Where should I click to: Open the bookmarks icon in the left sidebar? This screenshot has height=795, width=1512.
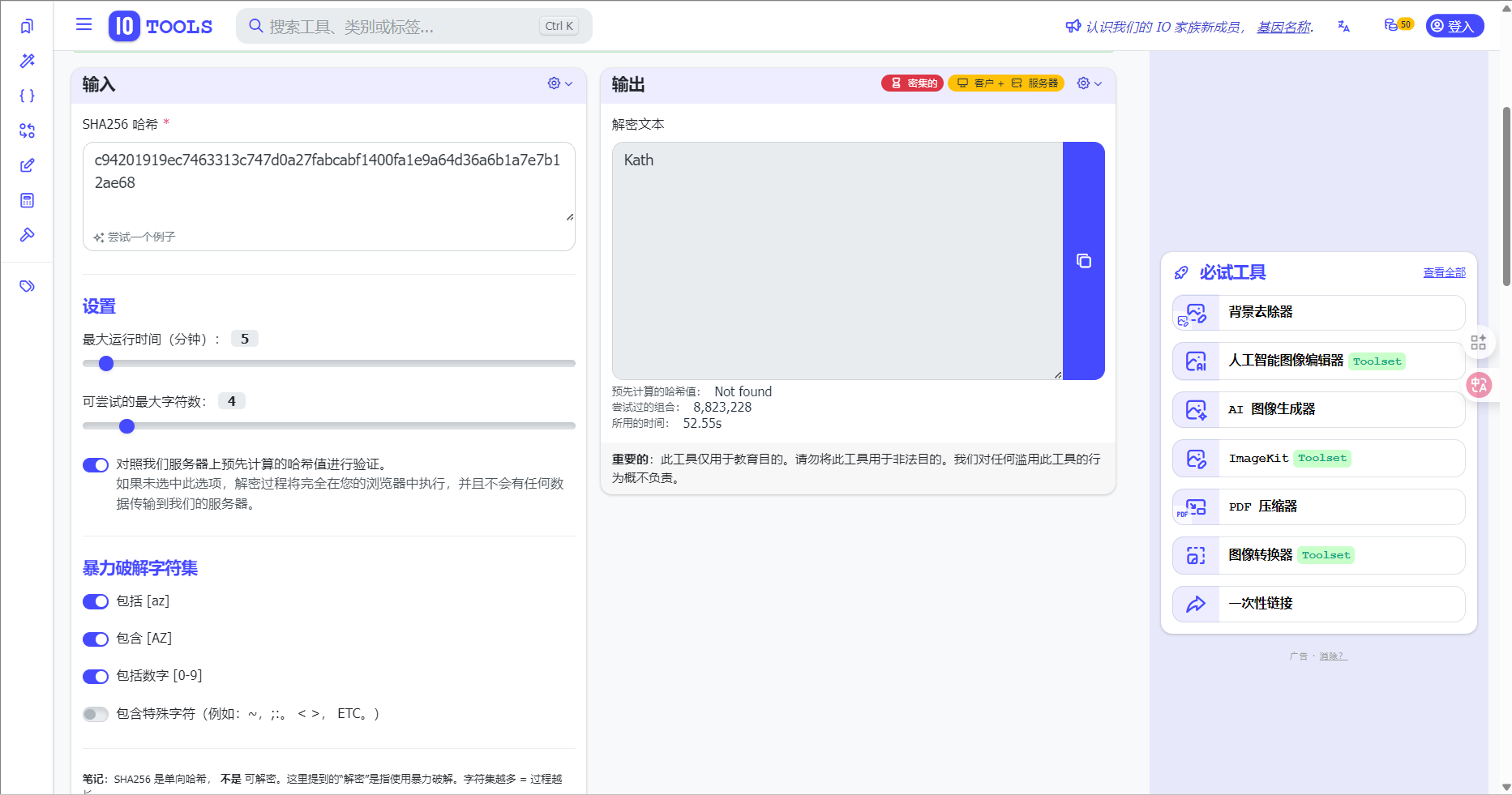click(27, 26)
